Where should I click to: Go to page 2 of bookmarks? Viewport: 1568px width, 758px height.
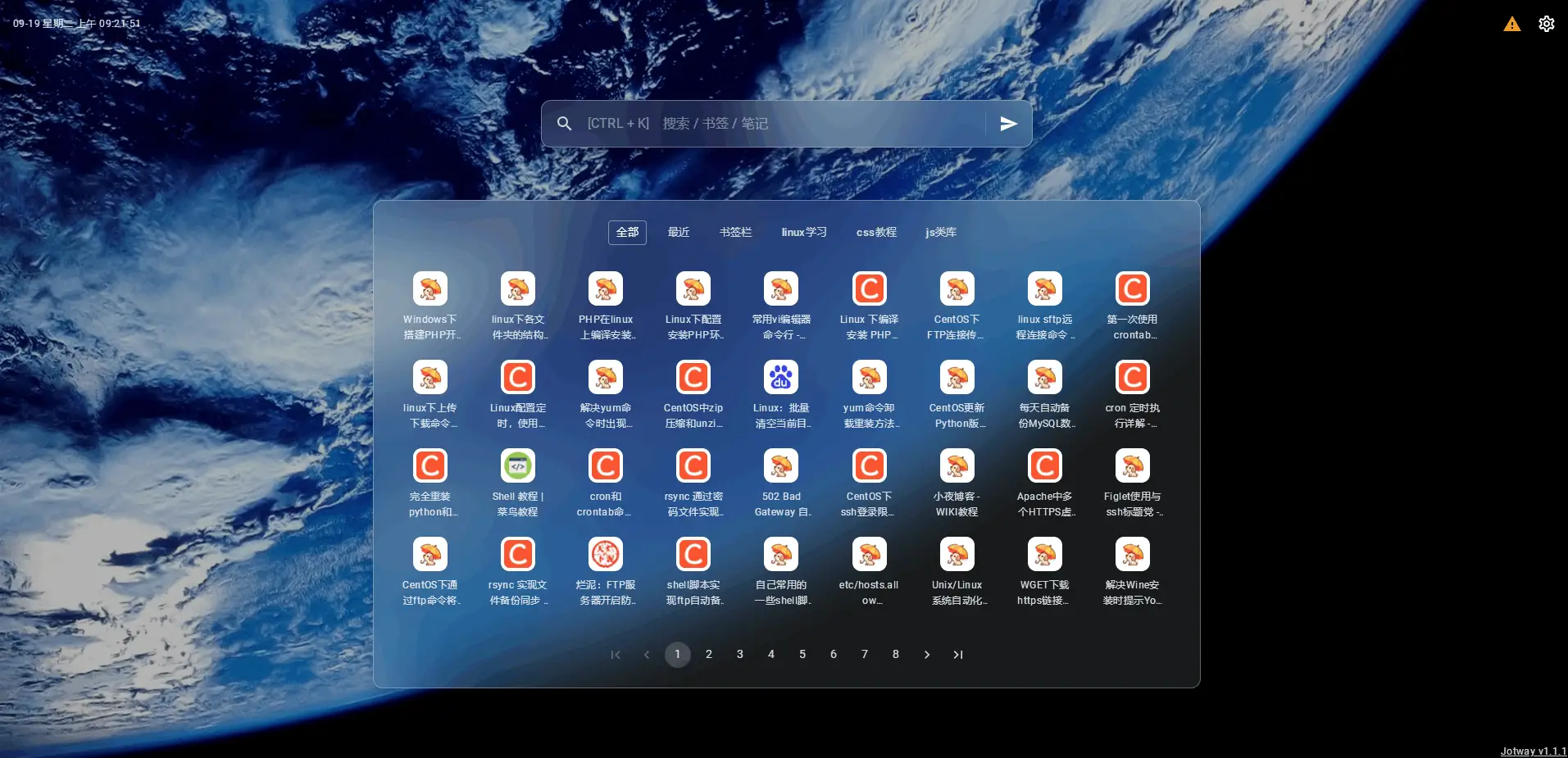coord(709,655)
